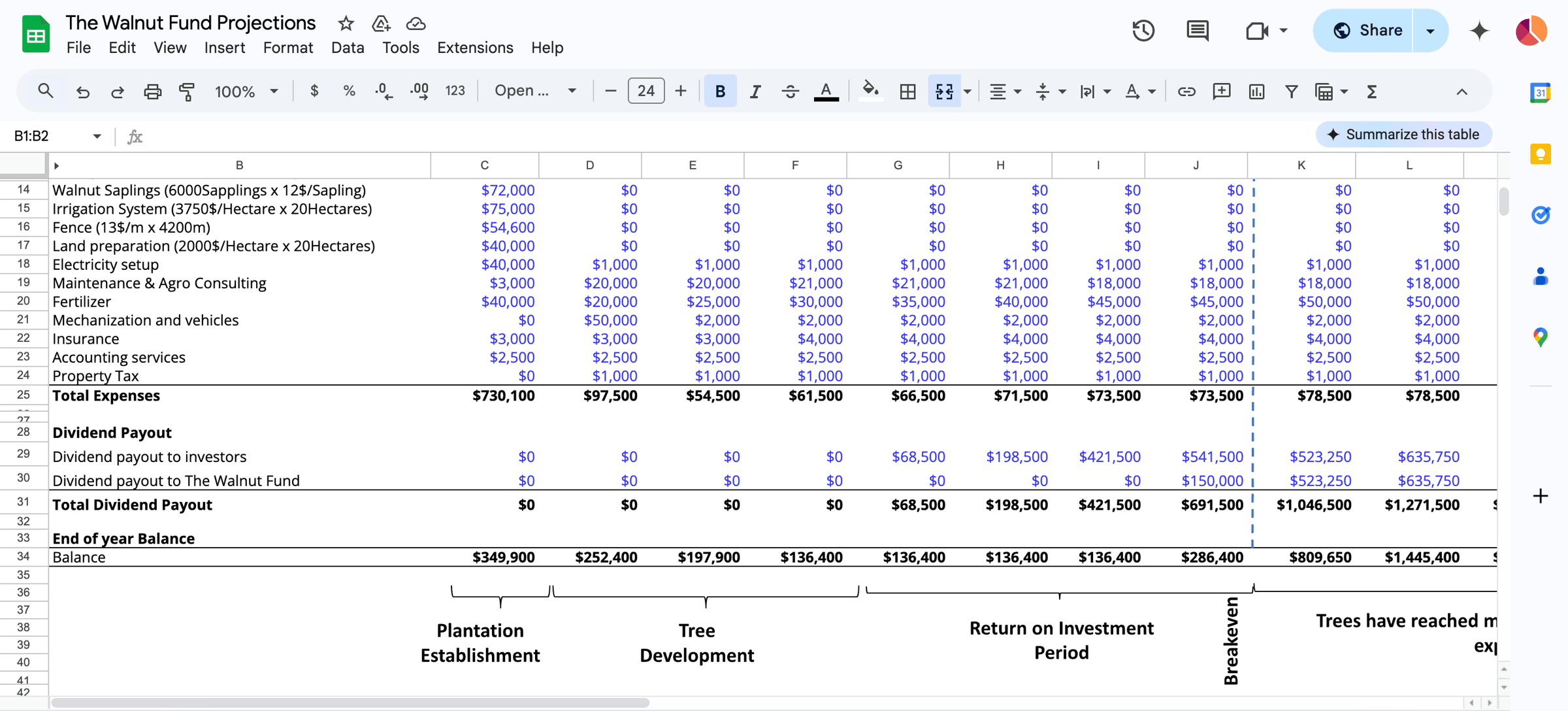Undo the last action
Image resolution: width=1568 pixels, height=711 pixels.
pyautogui.click(x=82, y=91)
